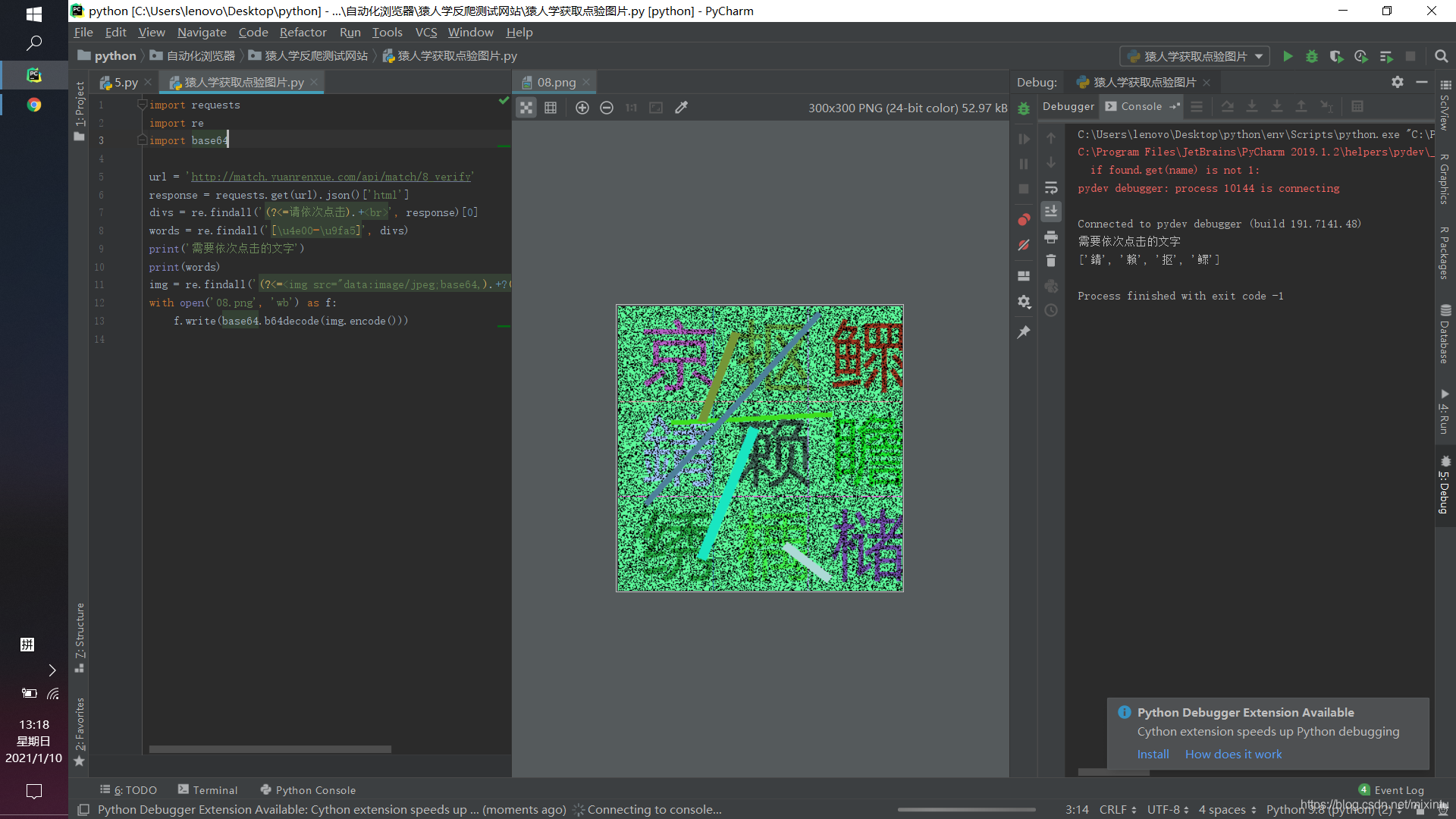Click Install link in debugger extension notification
Image resolution: width=1456 pixels, height=819 pixels.
coord(1153,754)
